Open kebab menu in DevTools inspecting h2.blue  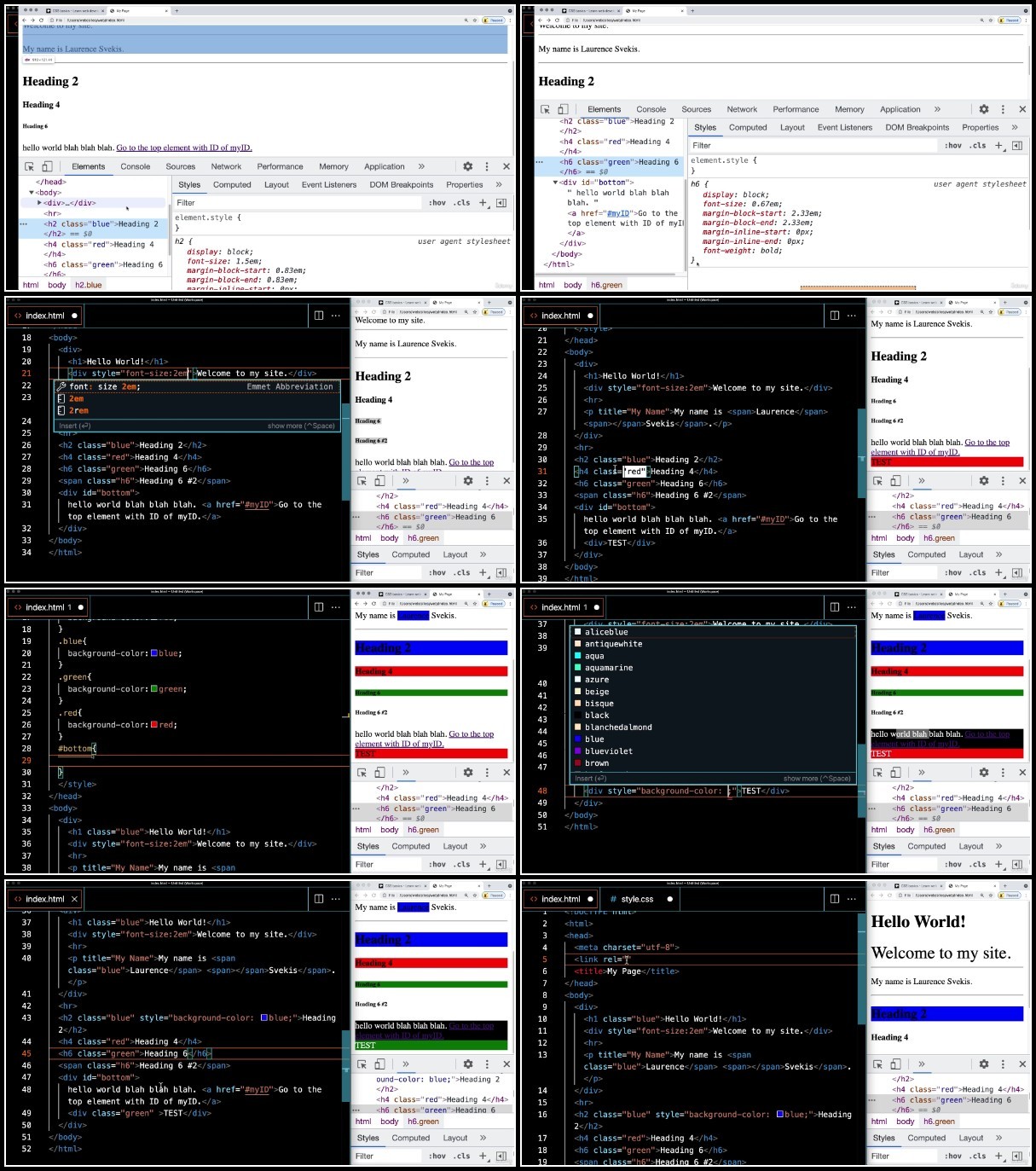[487, 166]
